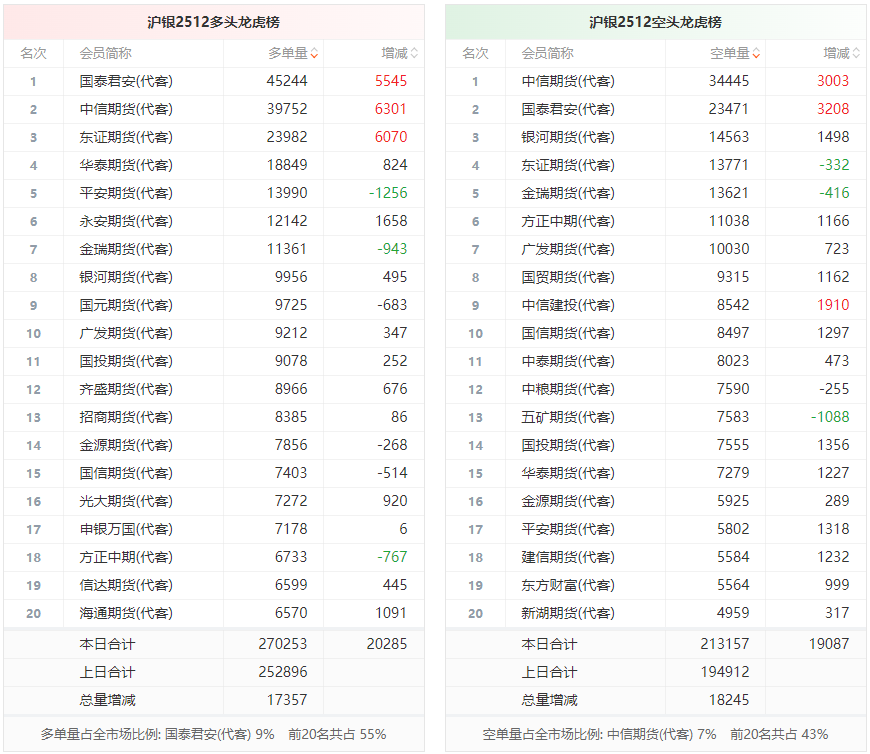Select 建信期货(代客) row
The image size is (870, 754).
656,557
